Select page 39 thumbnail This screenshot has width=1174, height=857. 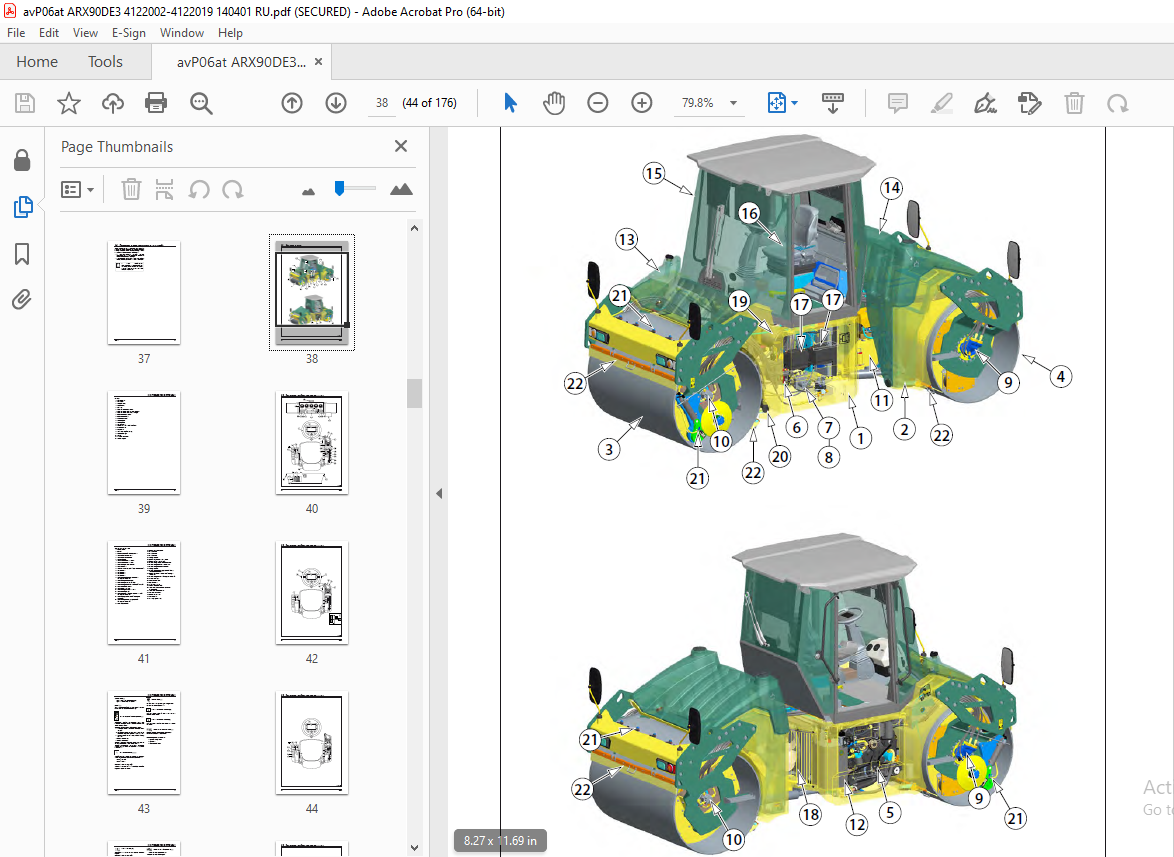point(144,442)
